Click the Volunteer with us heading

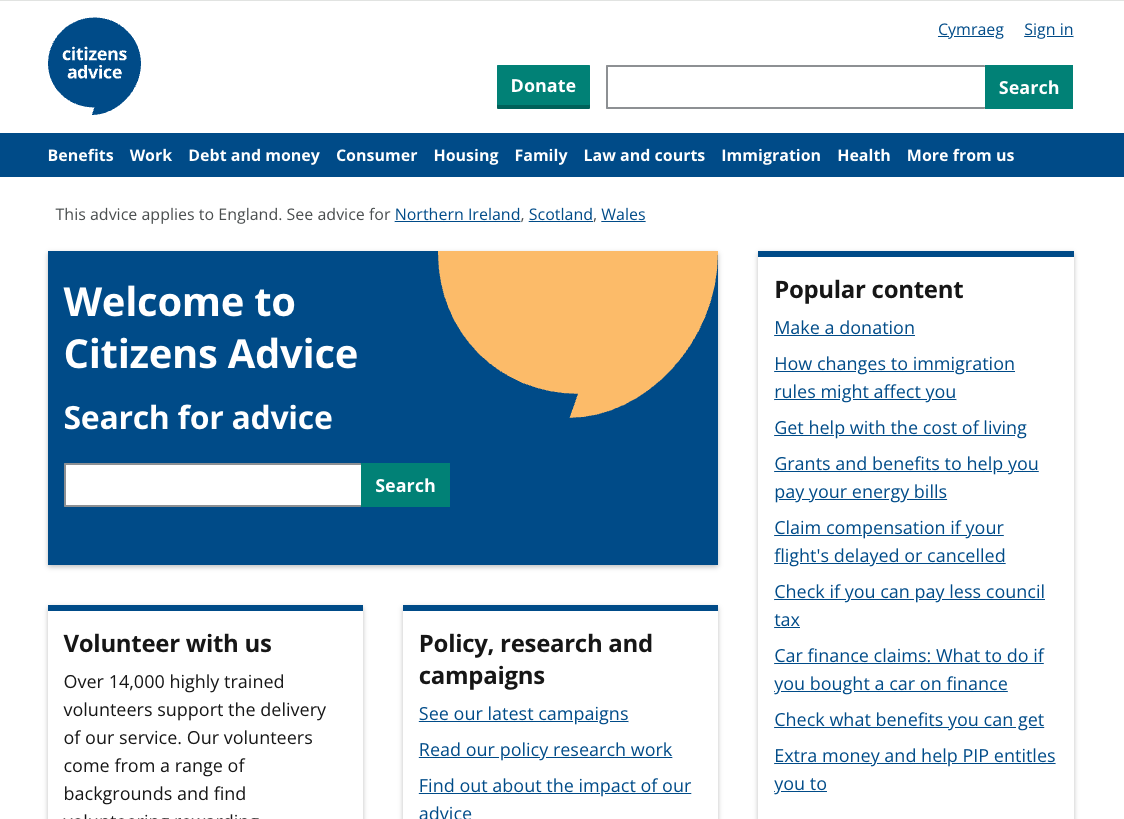(x=168, y=643)
